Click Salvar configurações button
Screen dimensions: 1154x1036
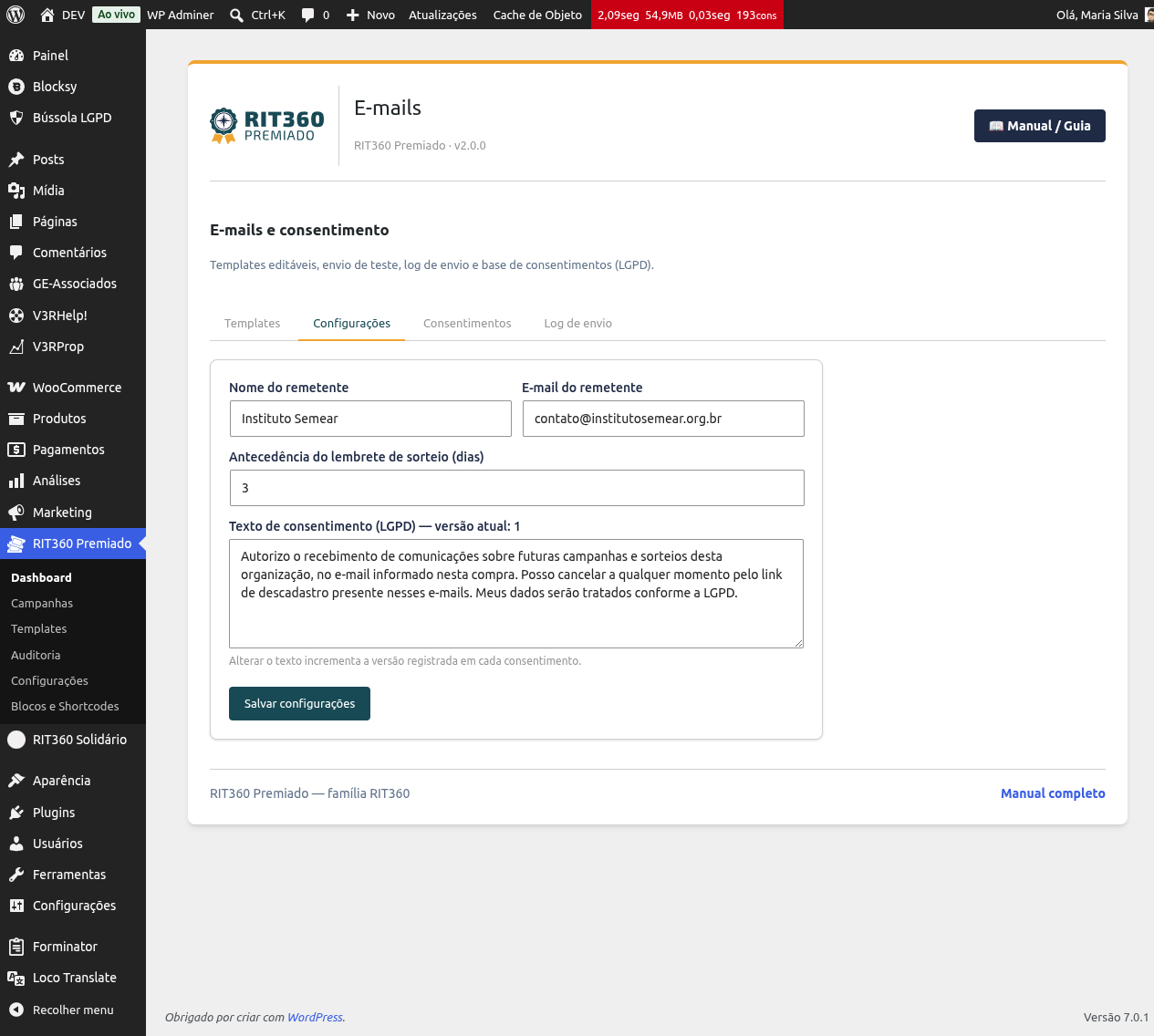(x=299, y=704)
